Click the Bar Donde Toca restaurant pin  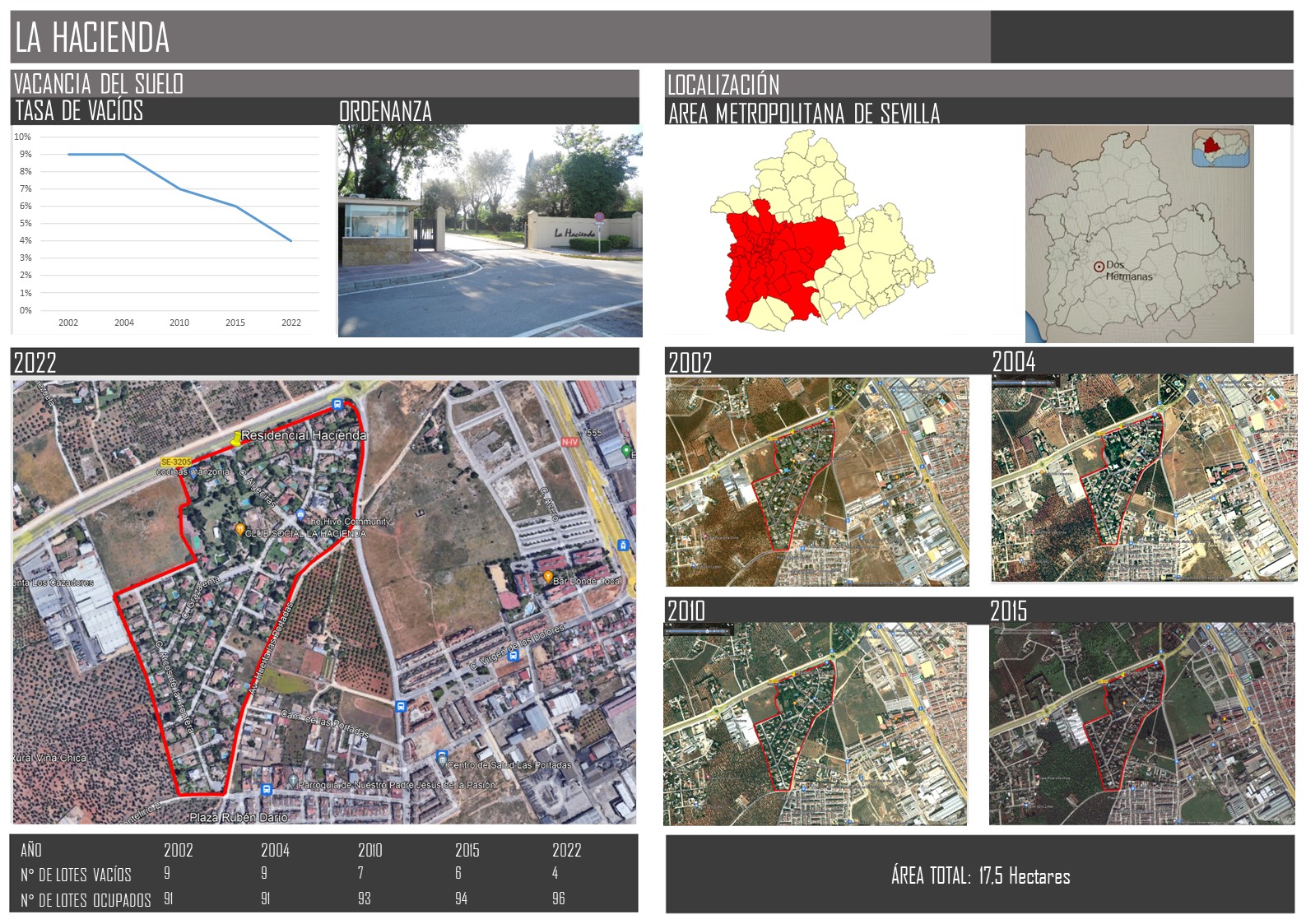pyautogui.click(x=547, y=577)
